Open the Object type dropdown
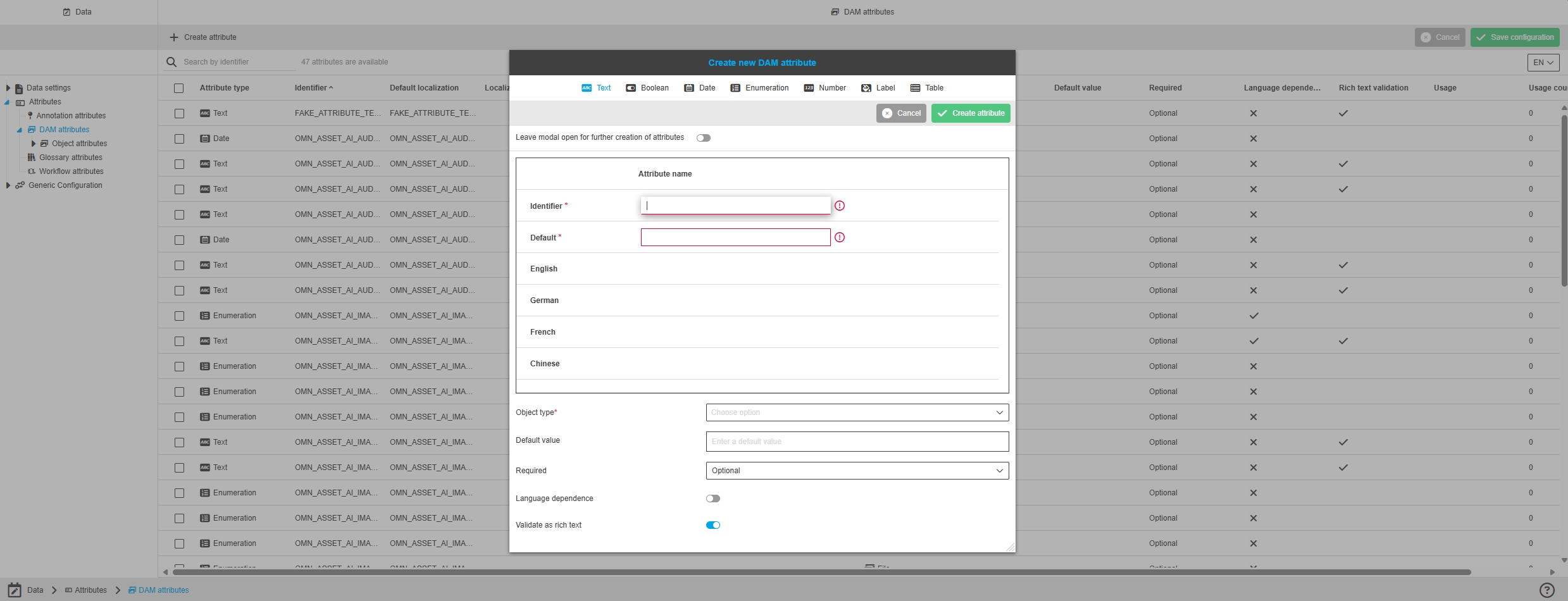Viewport: 1568px width, 601px height. [x=857, y=412]
